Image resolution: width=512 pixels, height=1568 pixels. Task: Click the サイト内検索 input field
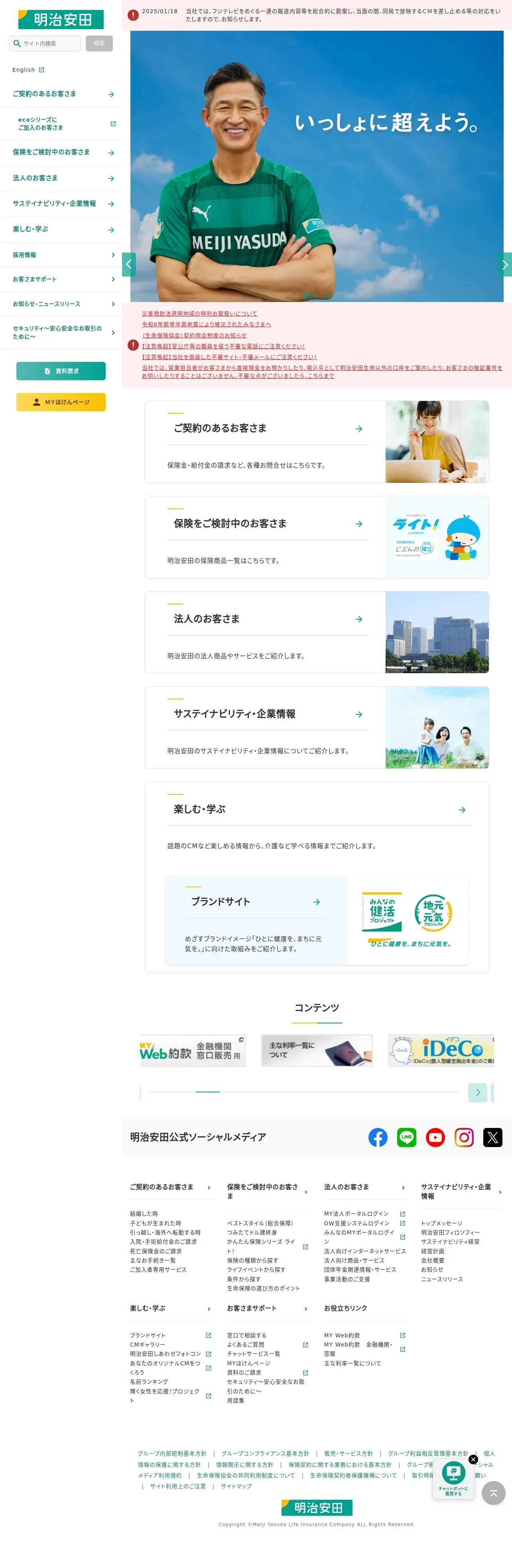pyautogui.click(x=45, y=43)
